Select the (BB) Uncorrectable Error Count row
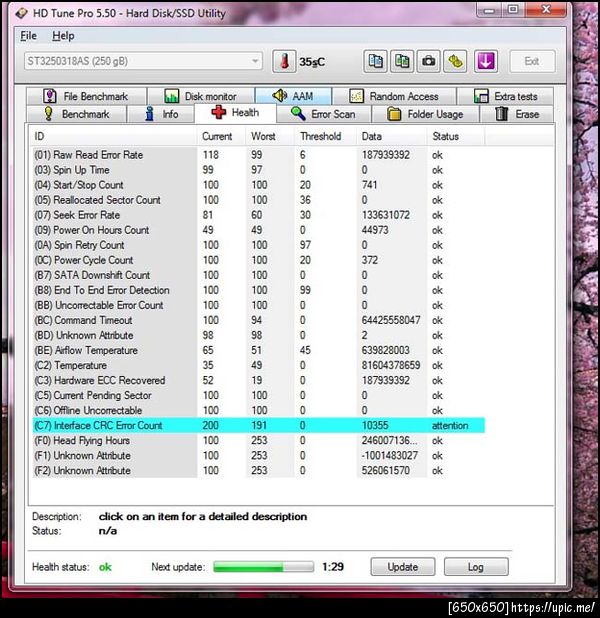 (x=259, y=305)
